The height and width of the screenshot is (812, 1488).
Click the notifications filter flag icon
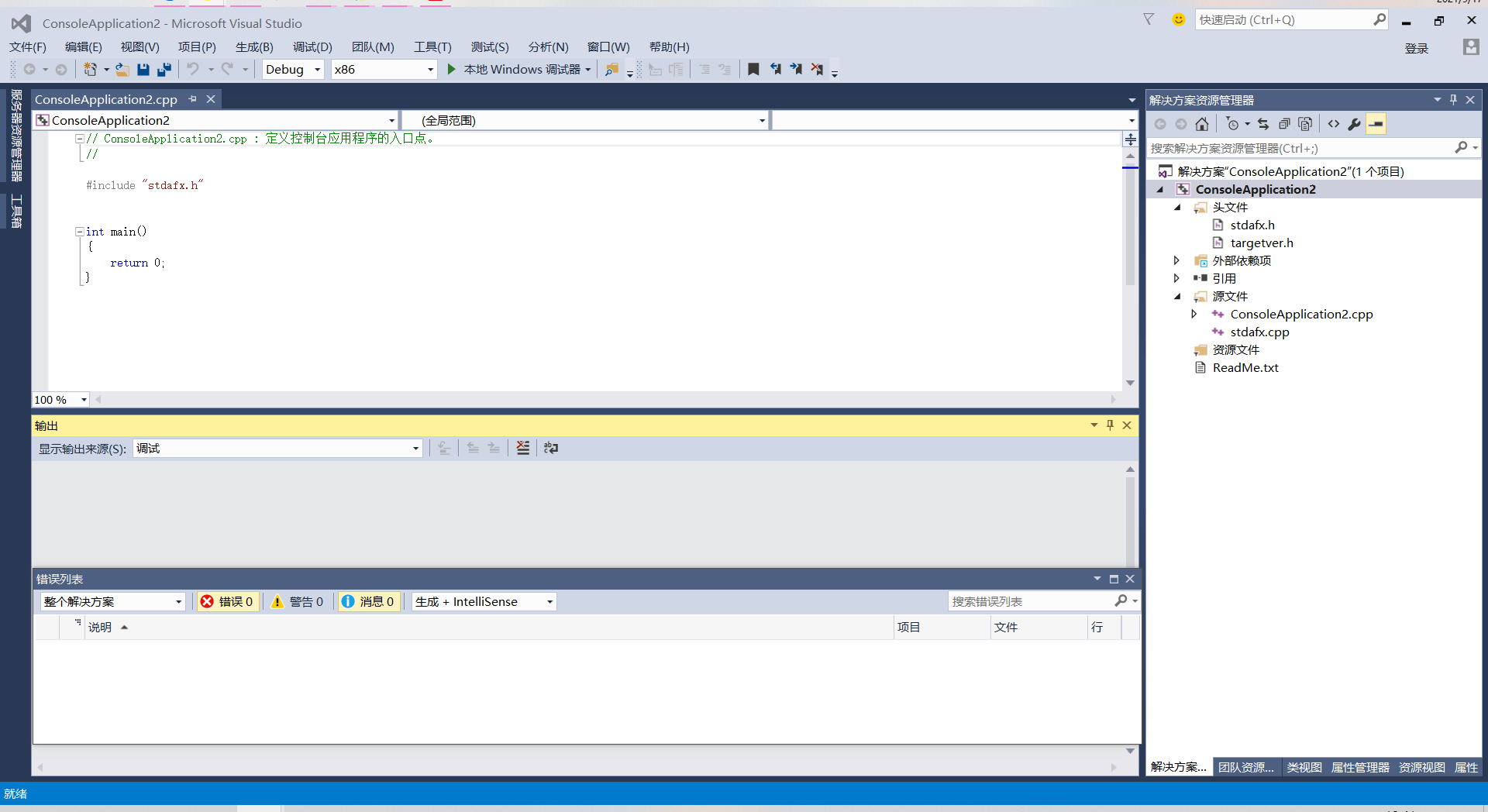1149,19
